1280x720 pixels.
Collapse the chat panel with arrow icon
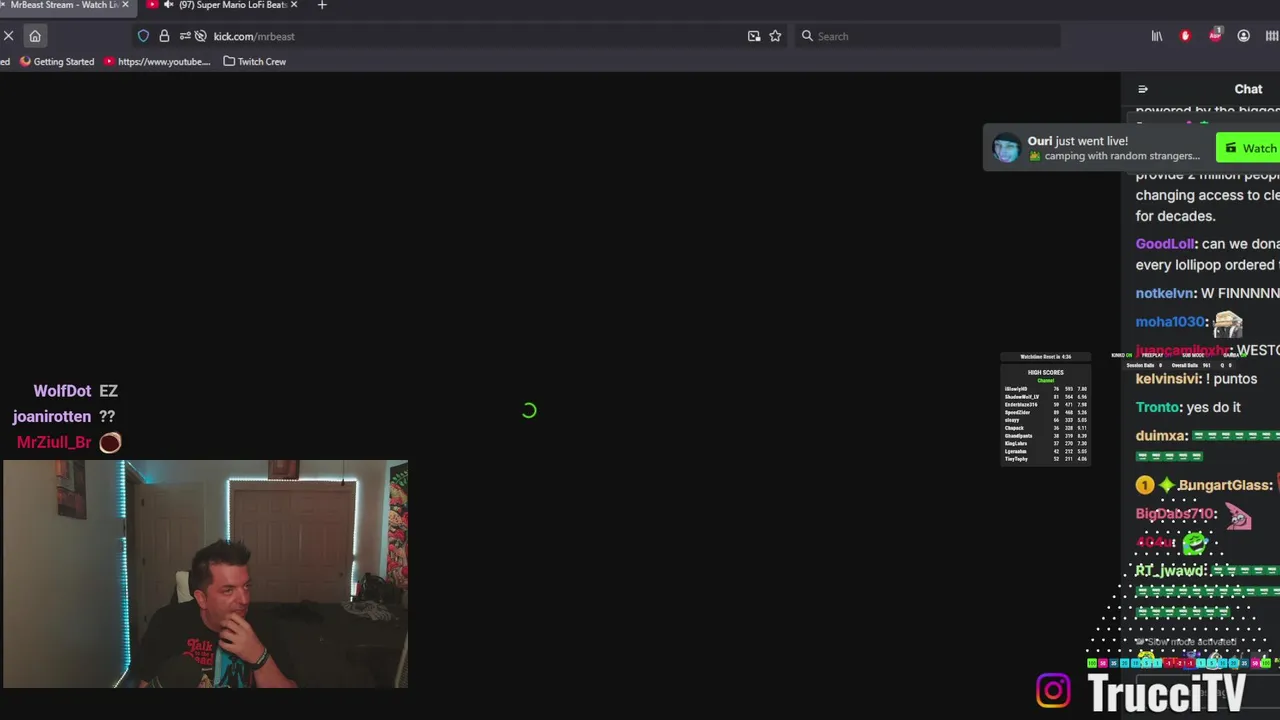click(x=1143, y=89)
